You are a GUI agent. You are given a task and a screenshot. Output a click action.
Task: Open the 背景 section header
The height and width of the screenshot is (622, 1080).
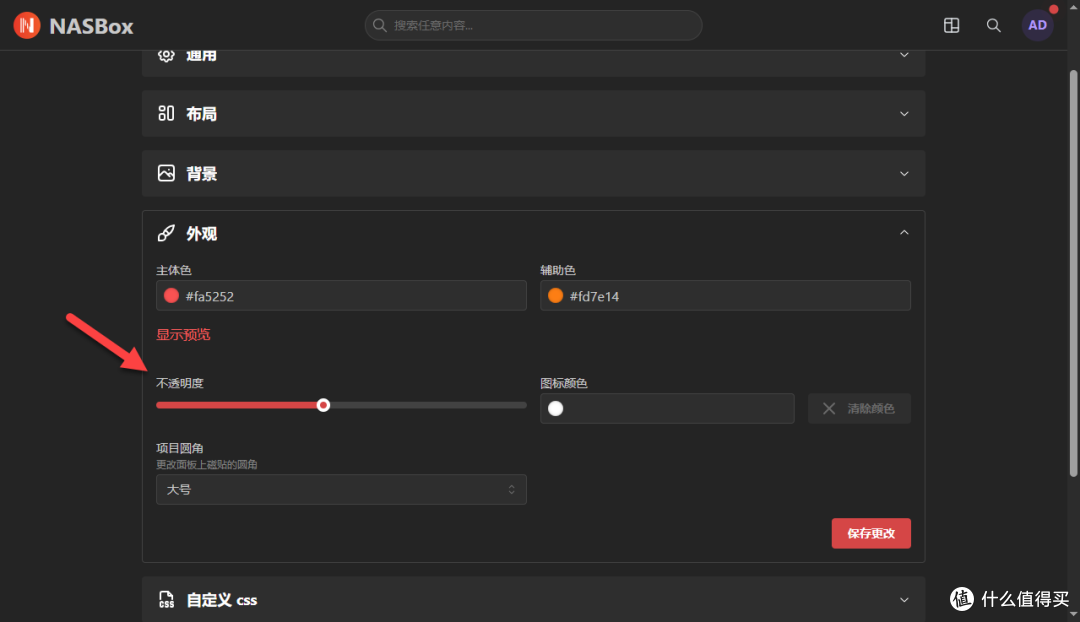click(533, 174)
